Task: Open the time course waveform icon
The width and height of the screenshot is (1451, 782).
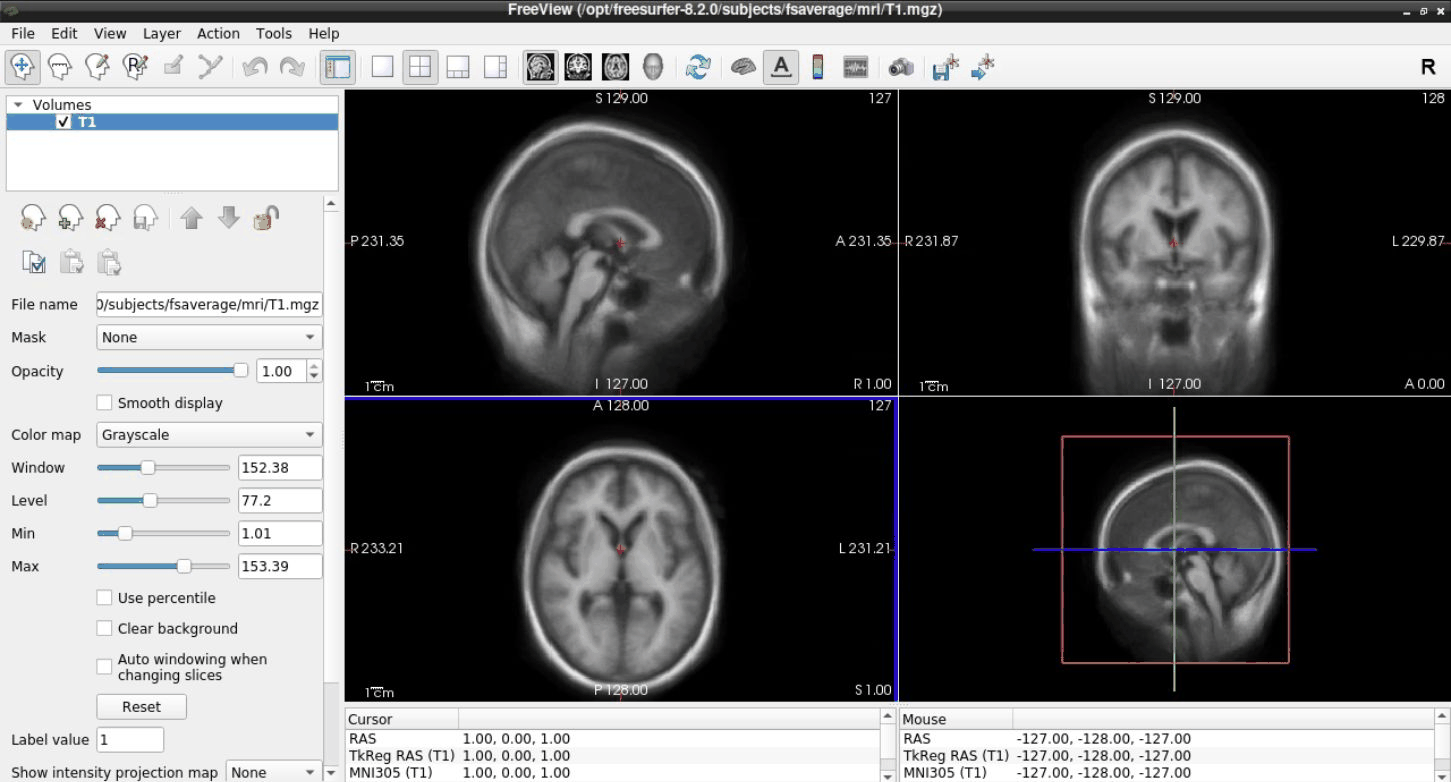Action: [856, 67]
